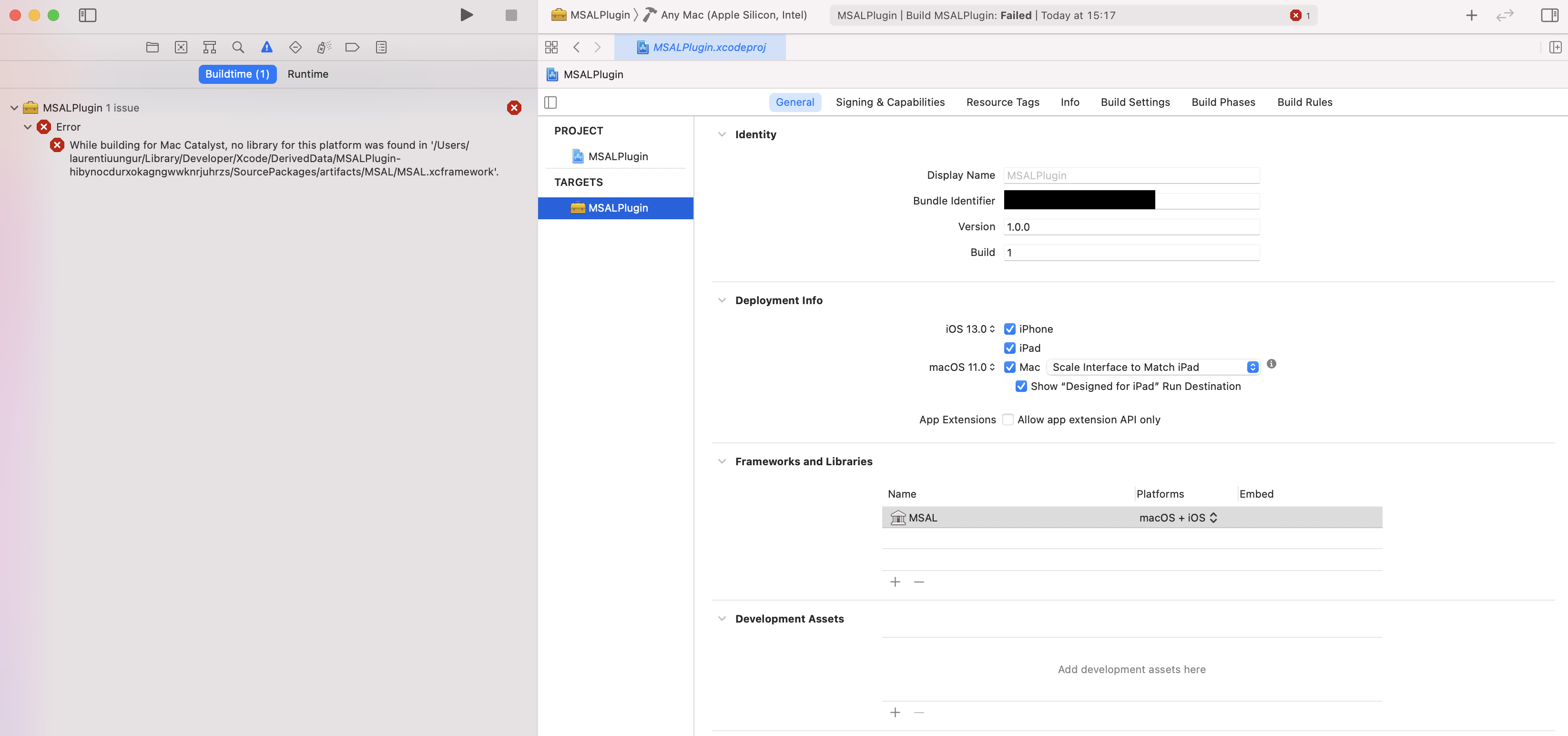Open the Signing & Capabilities tab
This screenshot has height=736, width=1568.
[x=890, y=102]
